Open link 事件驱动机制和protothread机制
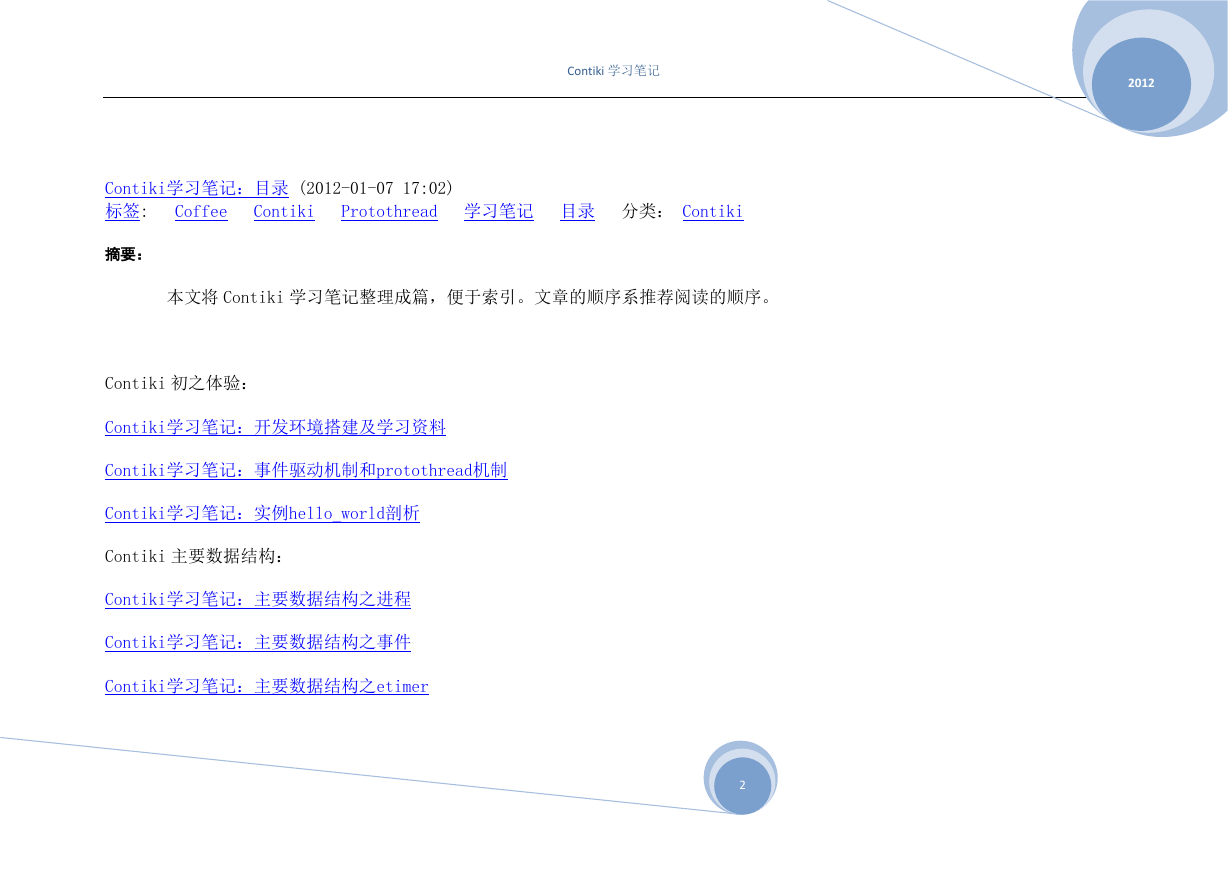The image size is (1228, 869). point(306,470)
